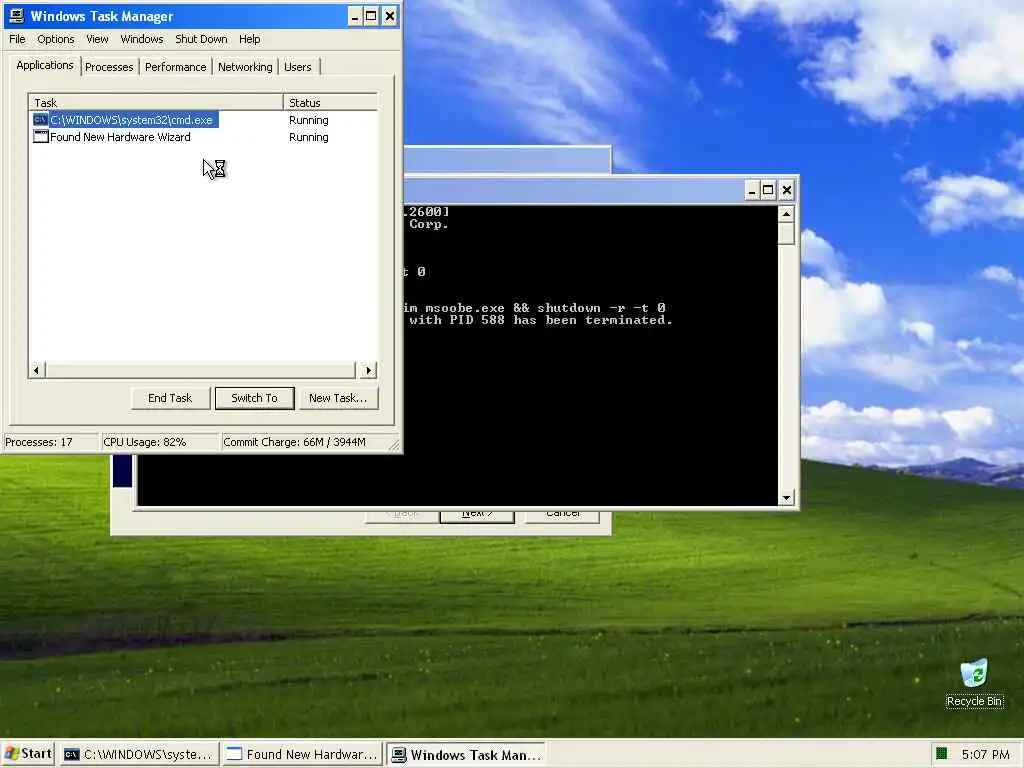Maximize the Windows Task Manager window
This screenshot has height=768, width=1024.
(371, 16)
